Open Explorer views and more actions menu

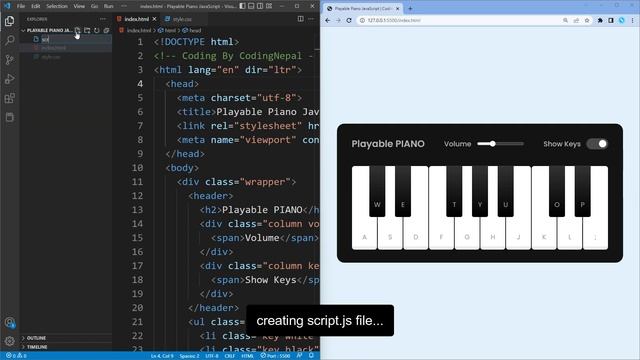point(103,19)
